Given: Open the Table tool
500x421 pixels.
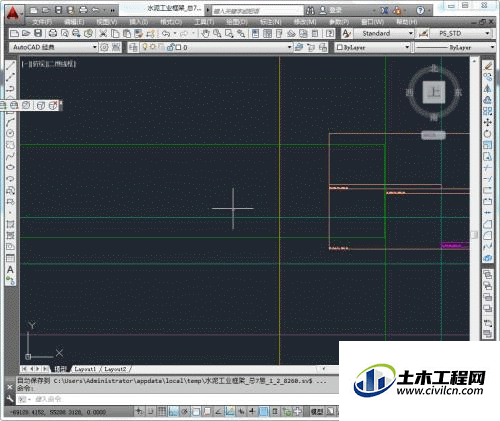Looking at the screenshot, I should (x=10, y=258).
